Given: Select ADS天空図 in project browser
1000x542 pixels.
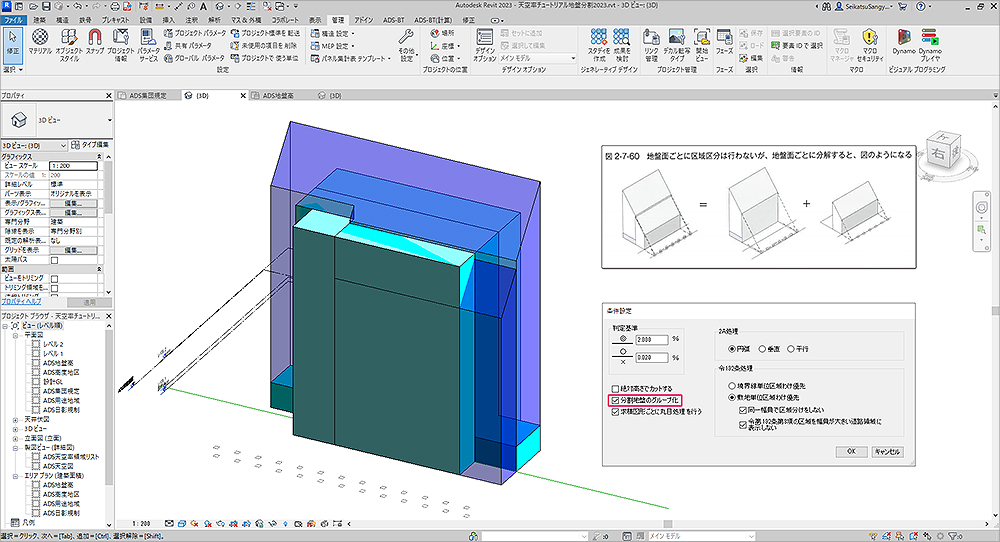Looking at the screenshot, I should [x=57, y=464].
